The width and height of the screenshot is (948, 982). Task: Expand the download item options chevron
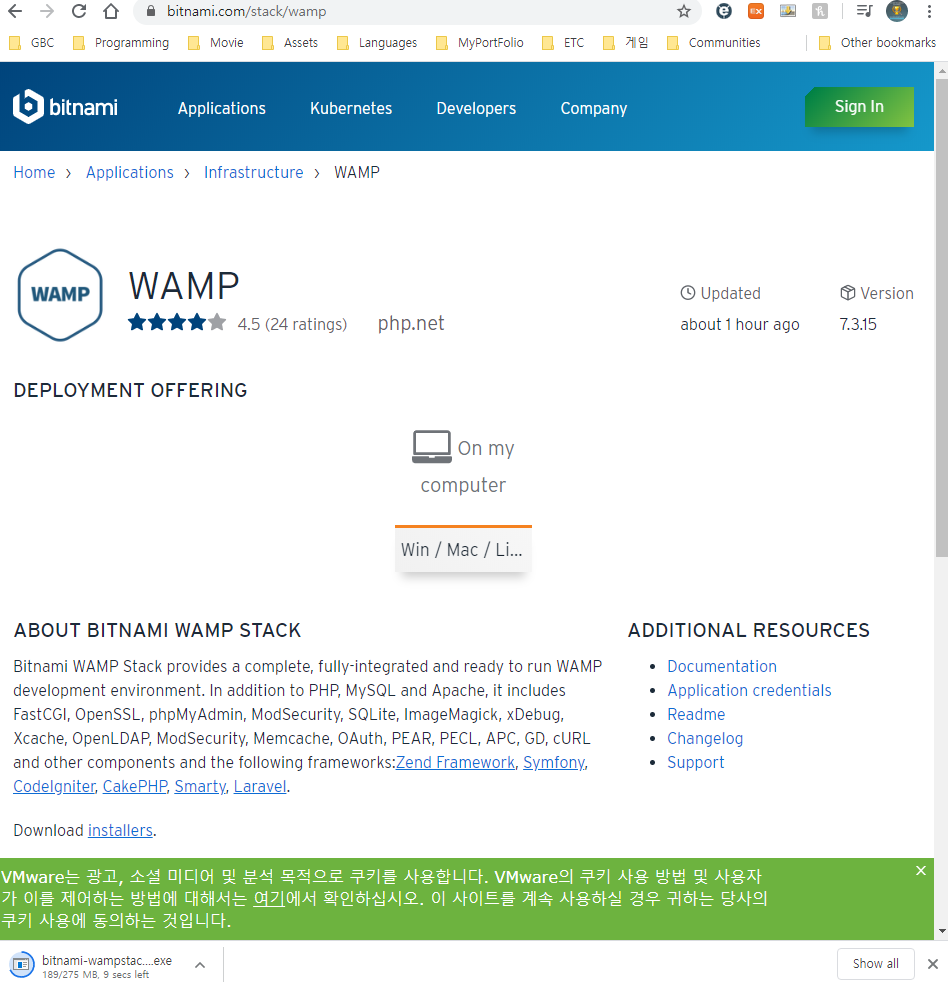[x=200, y=965]
